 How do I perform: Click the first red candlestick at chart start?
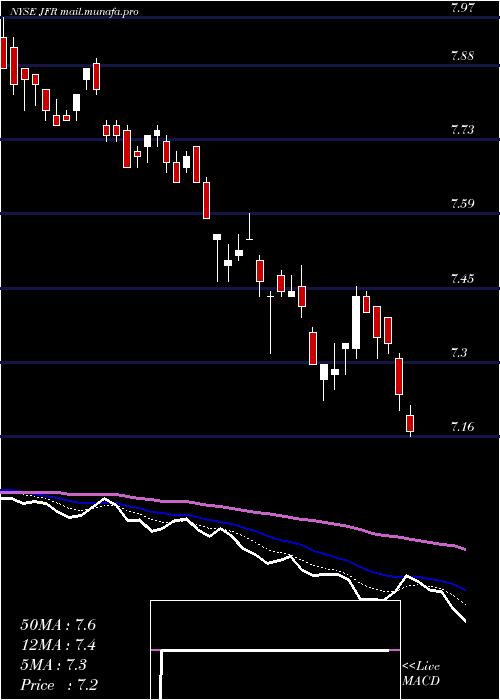click(4, 53)
